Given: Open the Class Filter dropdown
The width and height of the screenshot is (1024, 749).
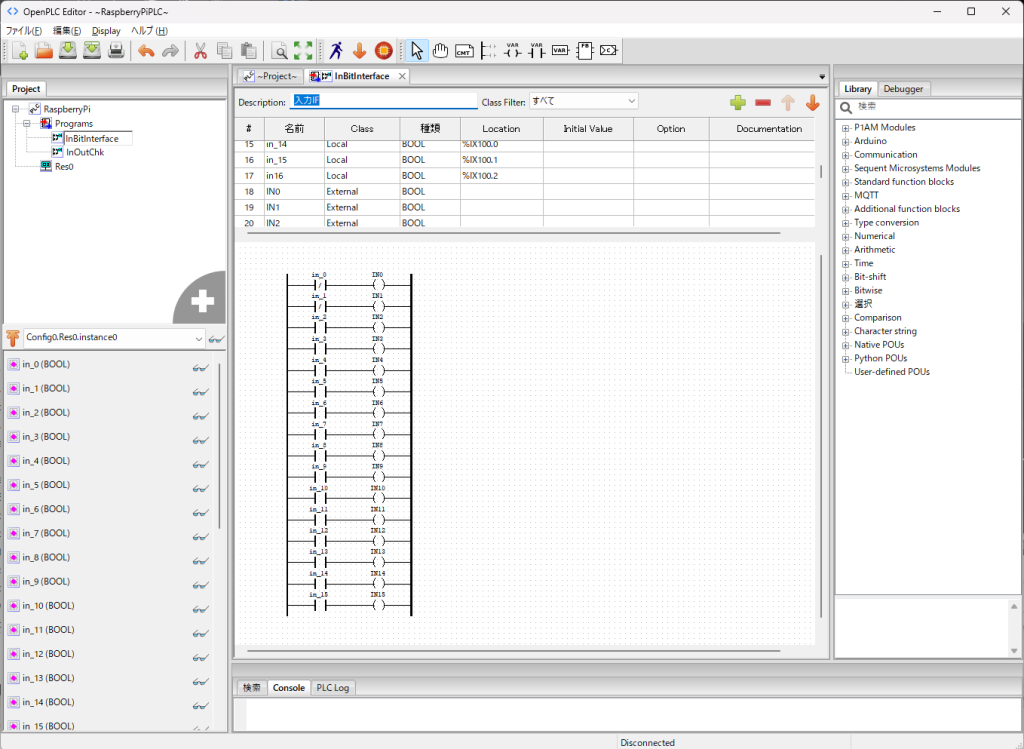Looking at the screenshot, I should 583,101.
